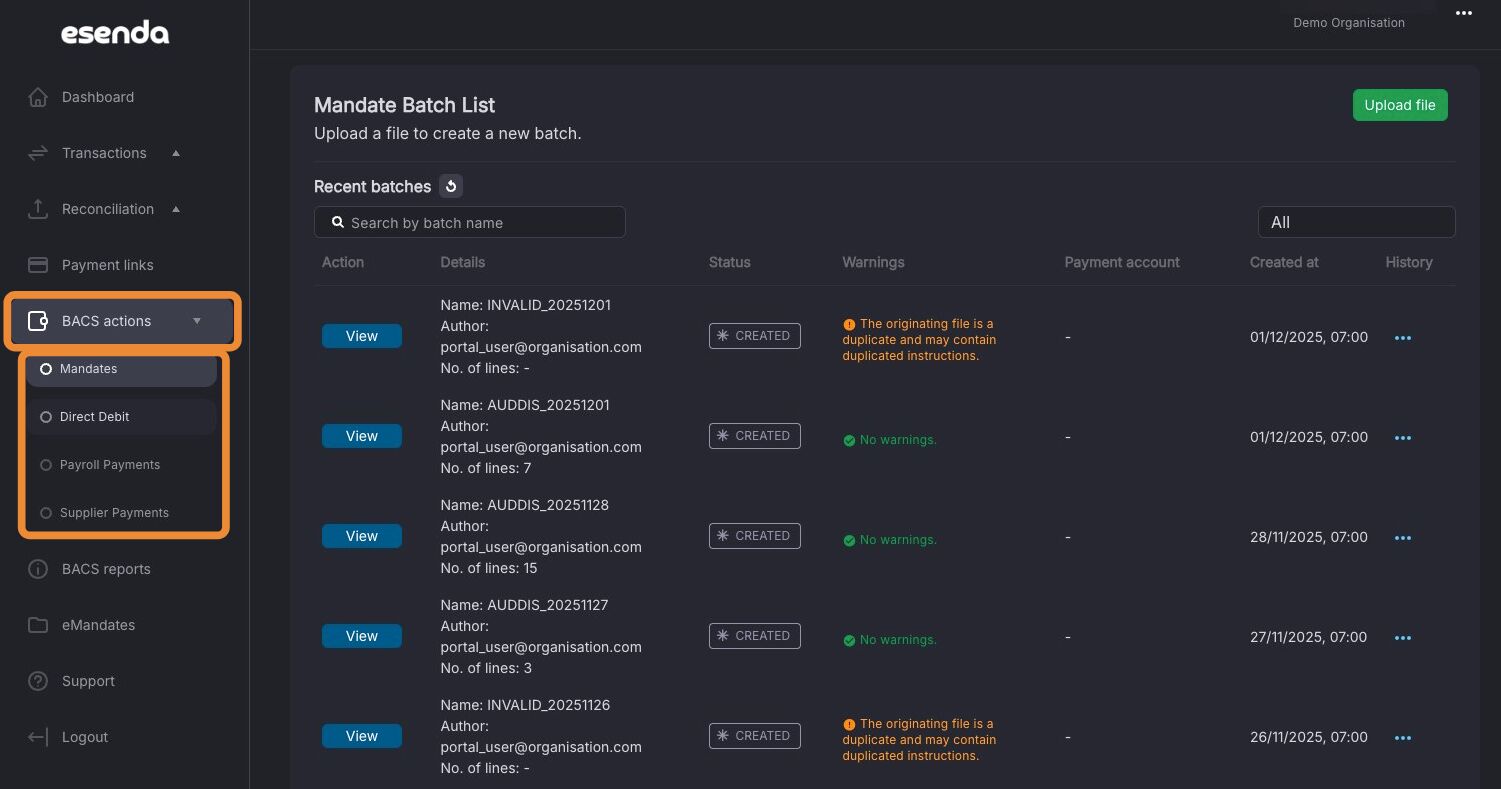This screenshot has width=1501, height=789.
Task: Click the eMandates folder icon
Action: 38,625
